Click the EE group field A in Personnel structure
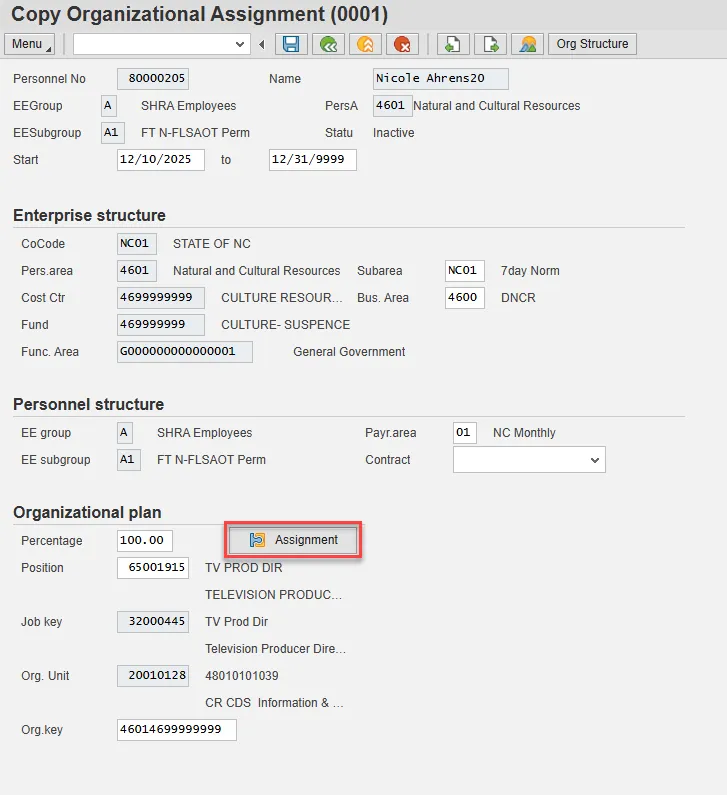 pos(125,432)
